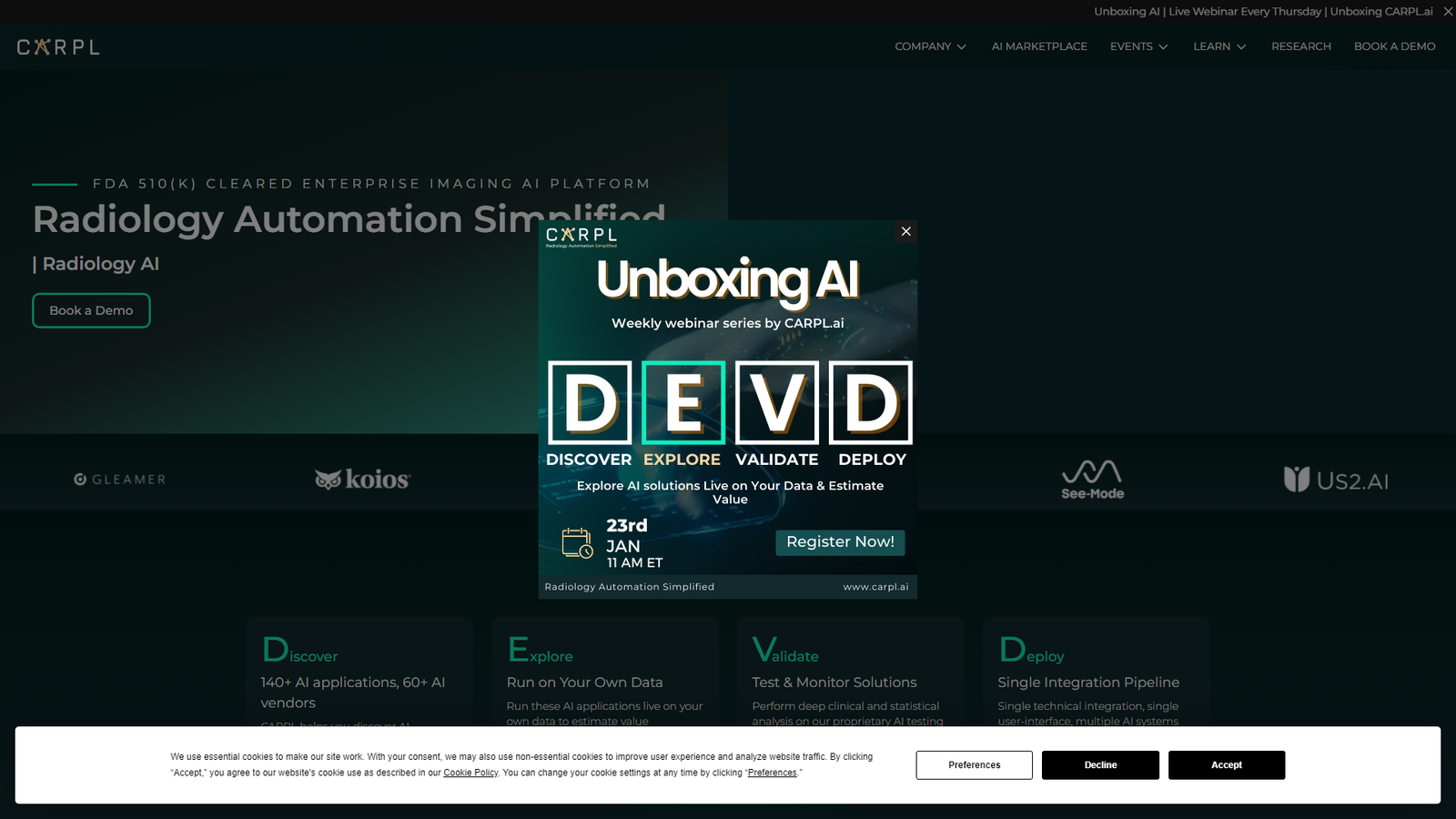Open the Validate card

pos(851,672)
